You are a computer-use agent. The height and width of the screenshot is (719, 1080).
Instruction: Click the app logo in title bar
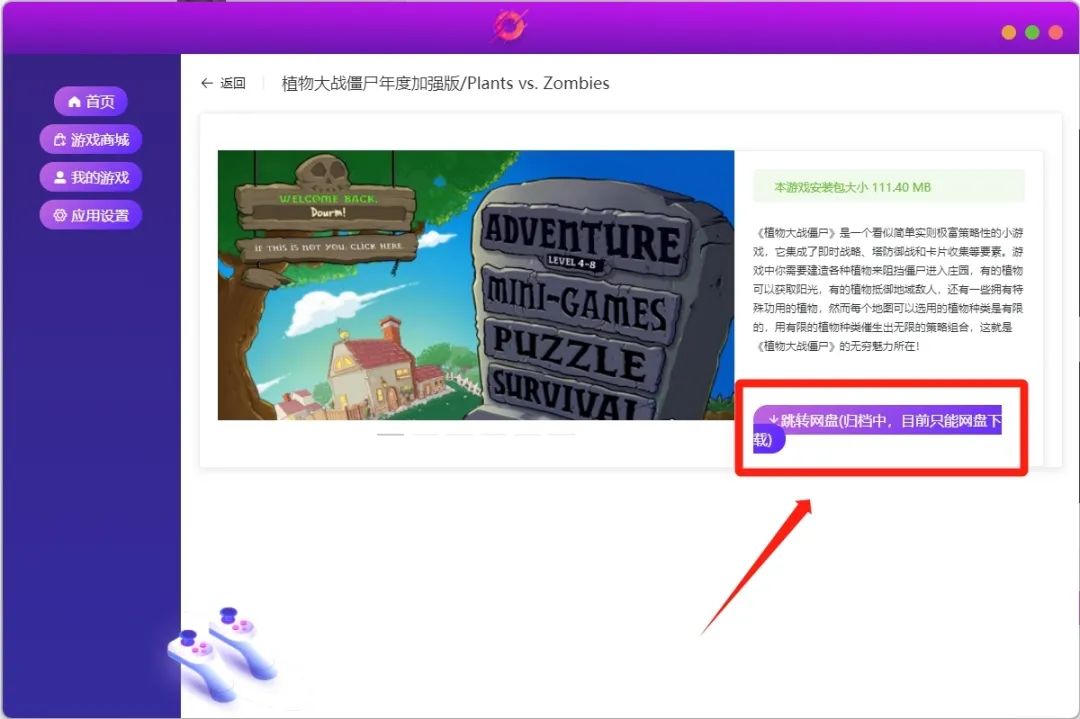(510, 26)
